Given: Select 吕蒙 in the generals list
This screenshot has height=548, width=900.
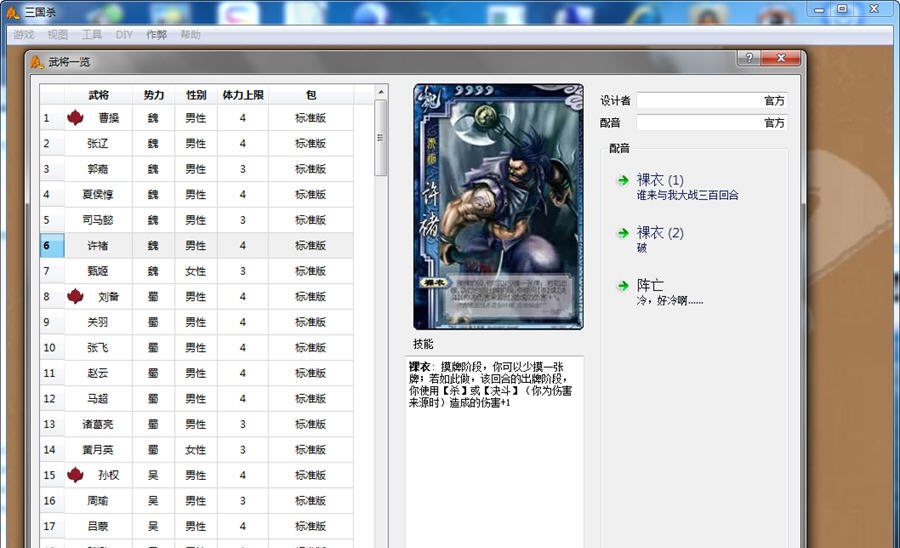Looking at the screenshot, I should [98, 526].
